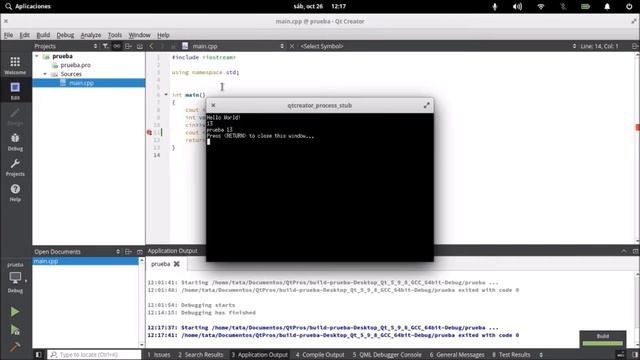This screenshot has width=640, height=360.
Task: Show the Compile Output pane
Action: coord(320,355)
